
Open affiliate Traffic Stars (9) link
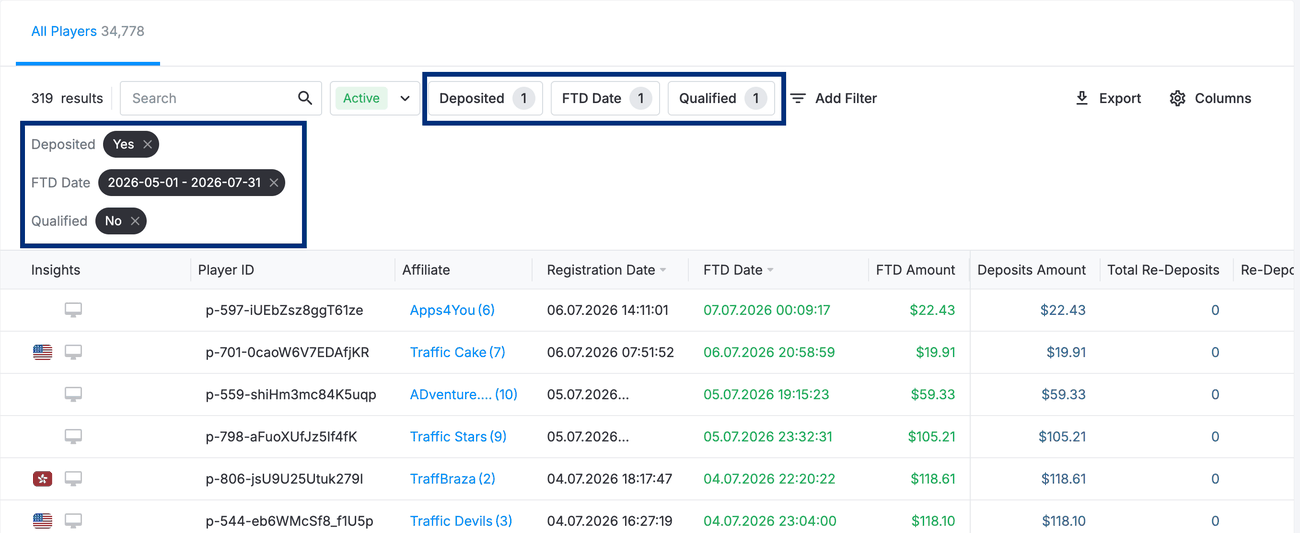pyautogui.click(x=458, y=436)
